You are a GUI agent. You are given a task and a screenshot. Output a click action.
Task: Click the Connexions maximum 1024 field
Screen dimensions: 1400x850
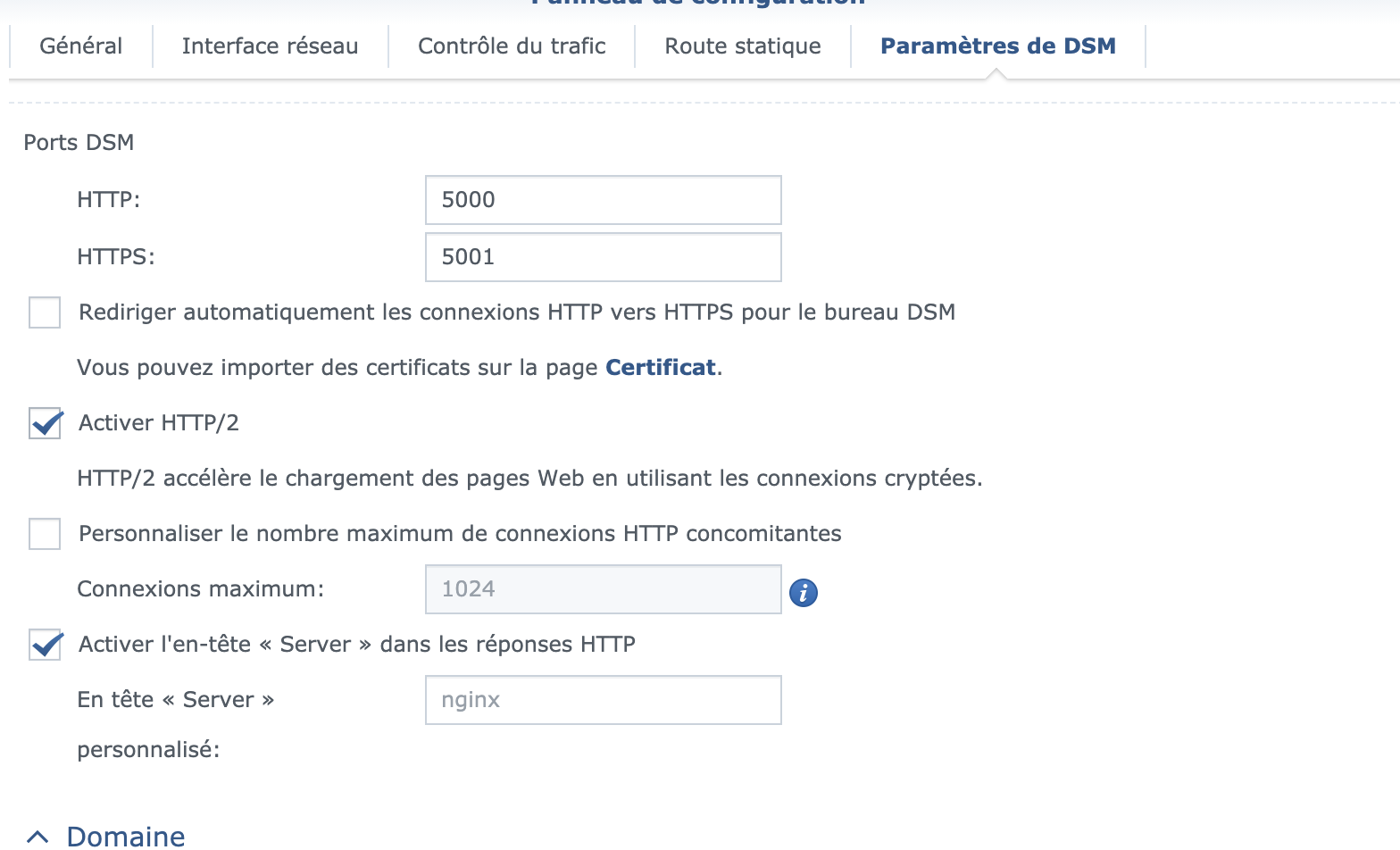point(603,589)
